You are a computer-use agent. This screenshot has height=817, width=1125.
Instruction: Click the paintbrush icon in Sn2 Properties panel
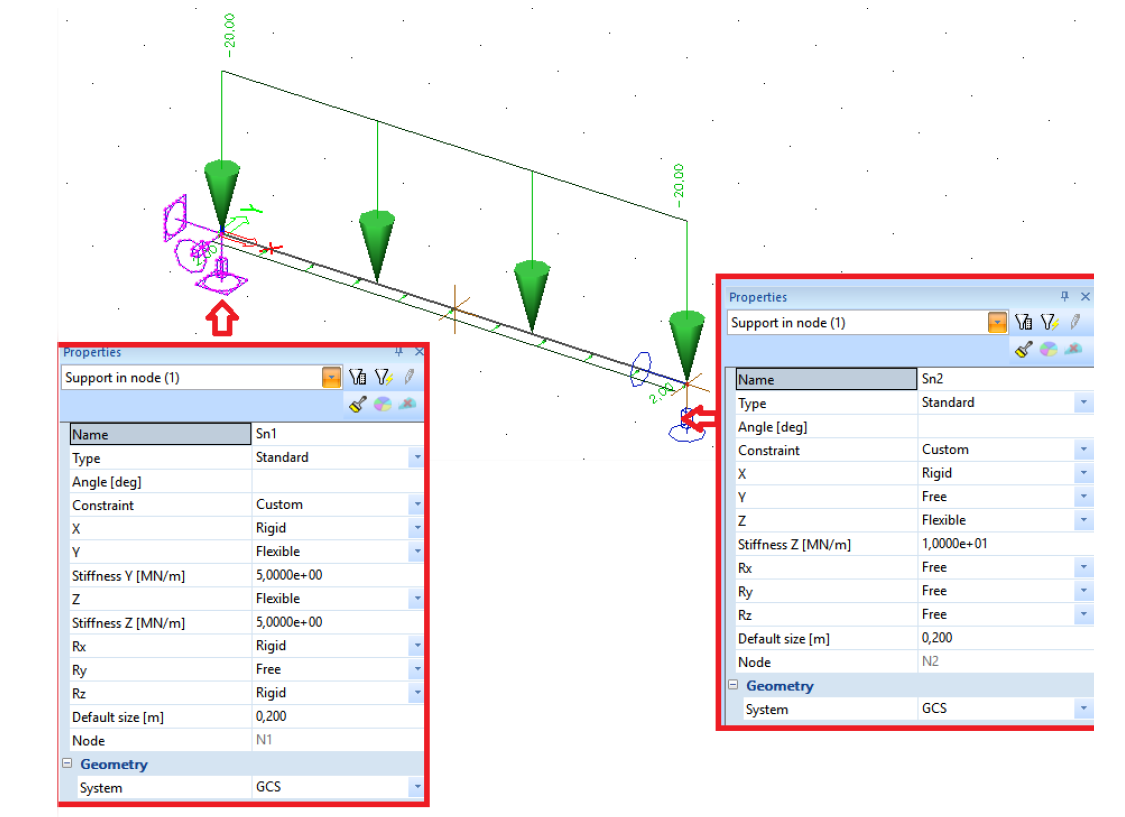coord(1023,349)
